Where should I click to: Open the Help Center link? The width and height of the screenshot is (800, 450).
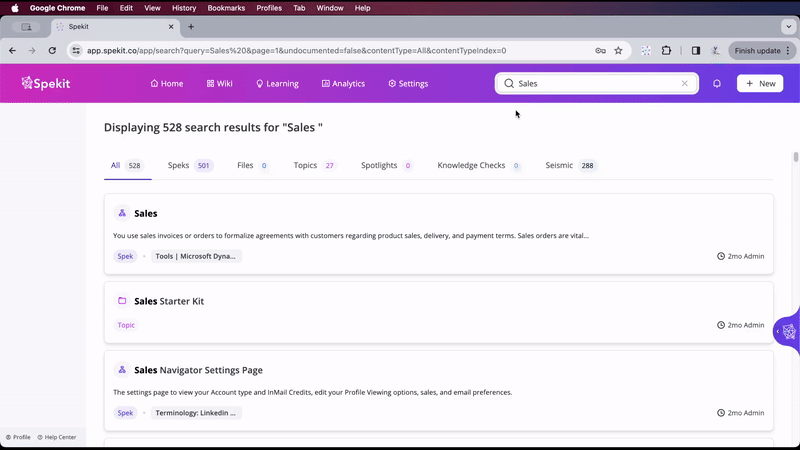pos(57,437)
